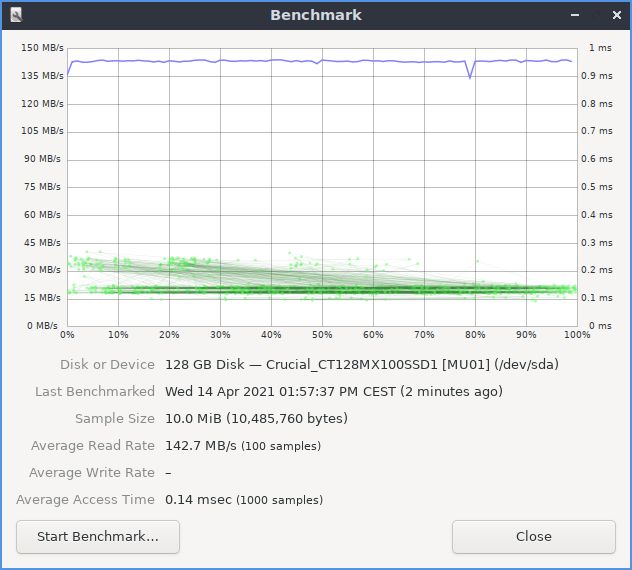Click the Average Write Rate label
The height and width of the screenshot is (570, 632).
click(92, 472)
